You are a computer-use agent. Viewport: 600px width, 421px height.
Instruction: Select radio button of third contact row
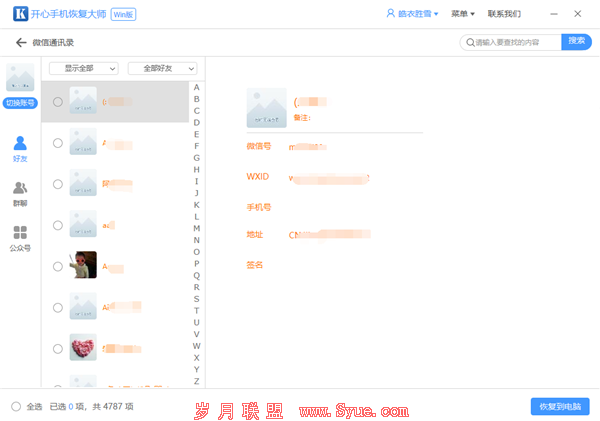point(58,184)
